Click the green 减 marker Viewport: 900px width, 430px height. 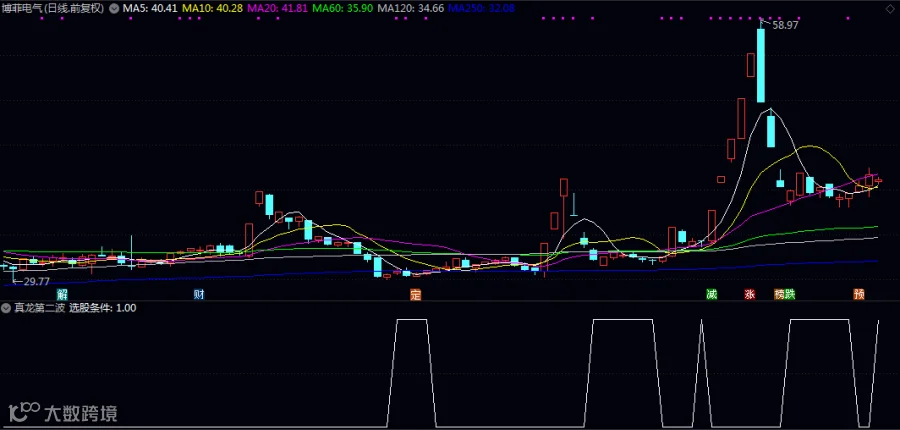pos(712,295)
